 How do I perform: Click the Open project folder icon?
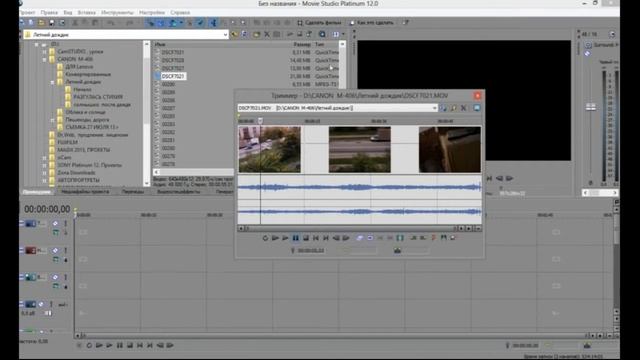click(x=42, y=23)
